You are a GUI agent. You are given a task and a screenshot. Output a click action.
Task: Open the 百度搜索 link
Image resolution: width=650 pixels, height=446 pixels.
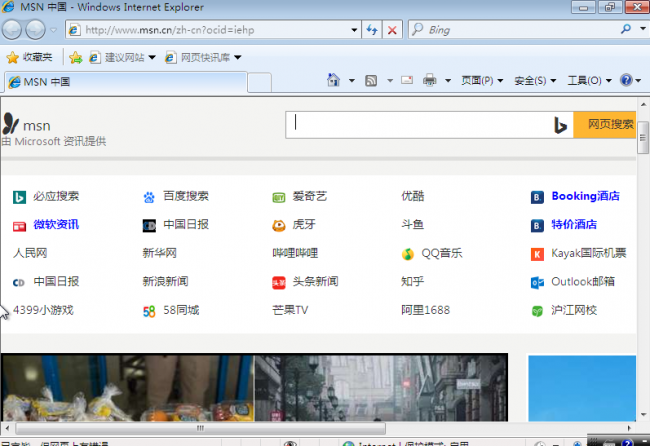tap(186, 196)
